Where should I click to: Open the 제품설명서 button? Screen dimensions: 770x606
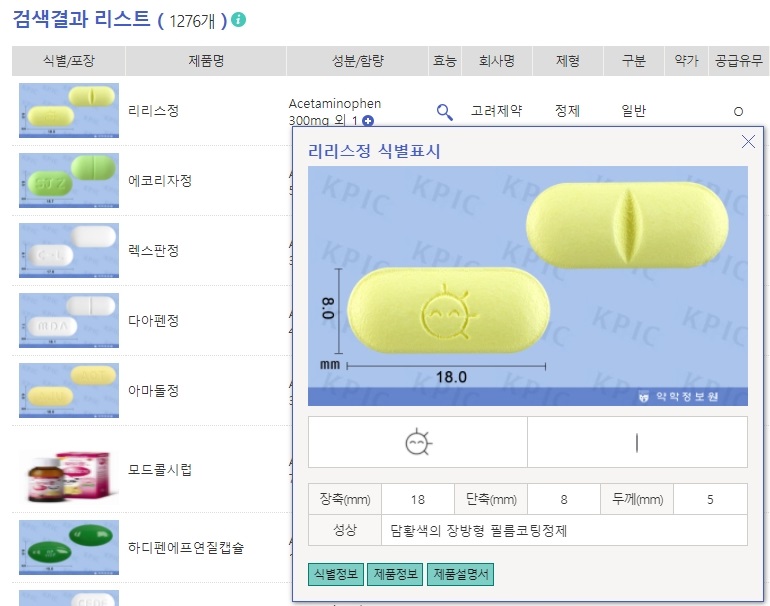coord(461,574)
